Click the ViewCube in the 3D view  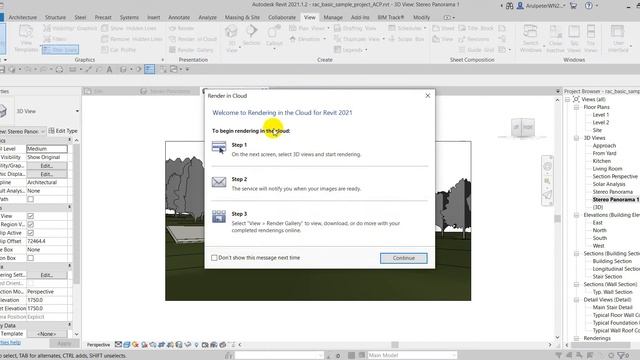[523, 127]
